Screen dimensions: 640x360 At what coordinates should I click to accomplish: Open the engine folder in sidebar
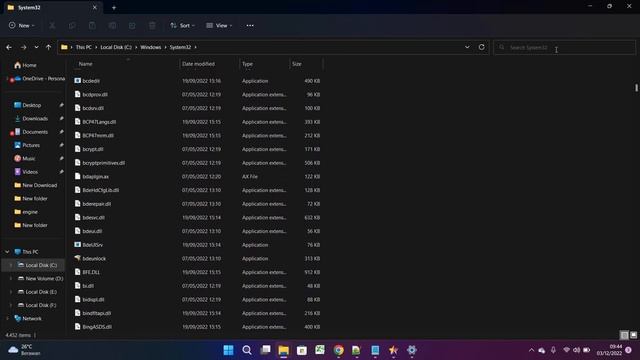tap(26, 212)
